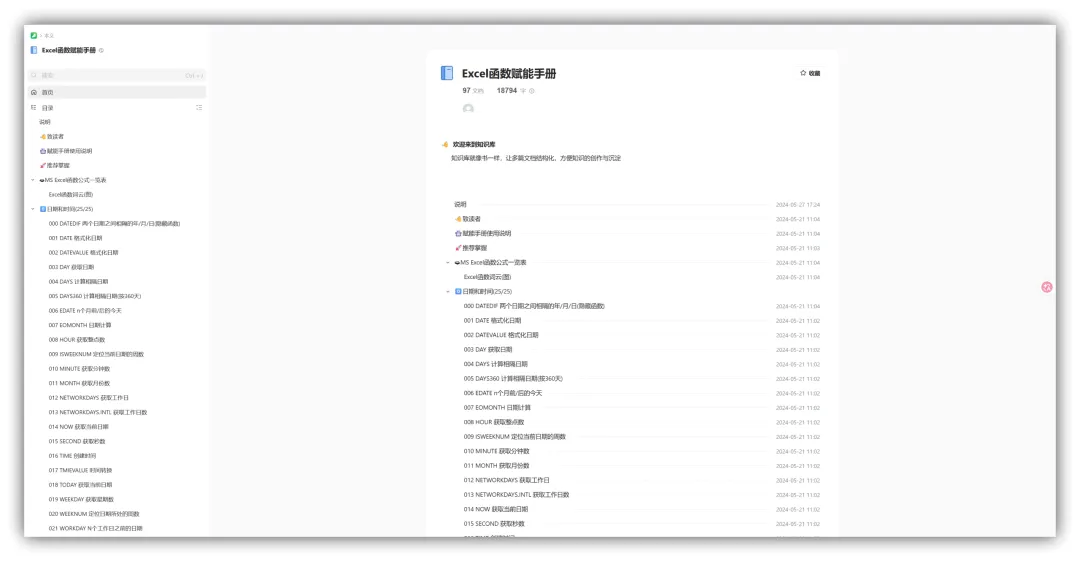This screenshot has width=1080, height=561.
Task: Open 致读者 in the sidebar tree
Action: (52, 136)
